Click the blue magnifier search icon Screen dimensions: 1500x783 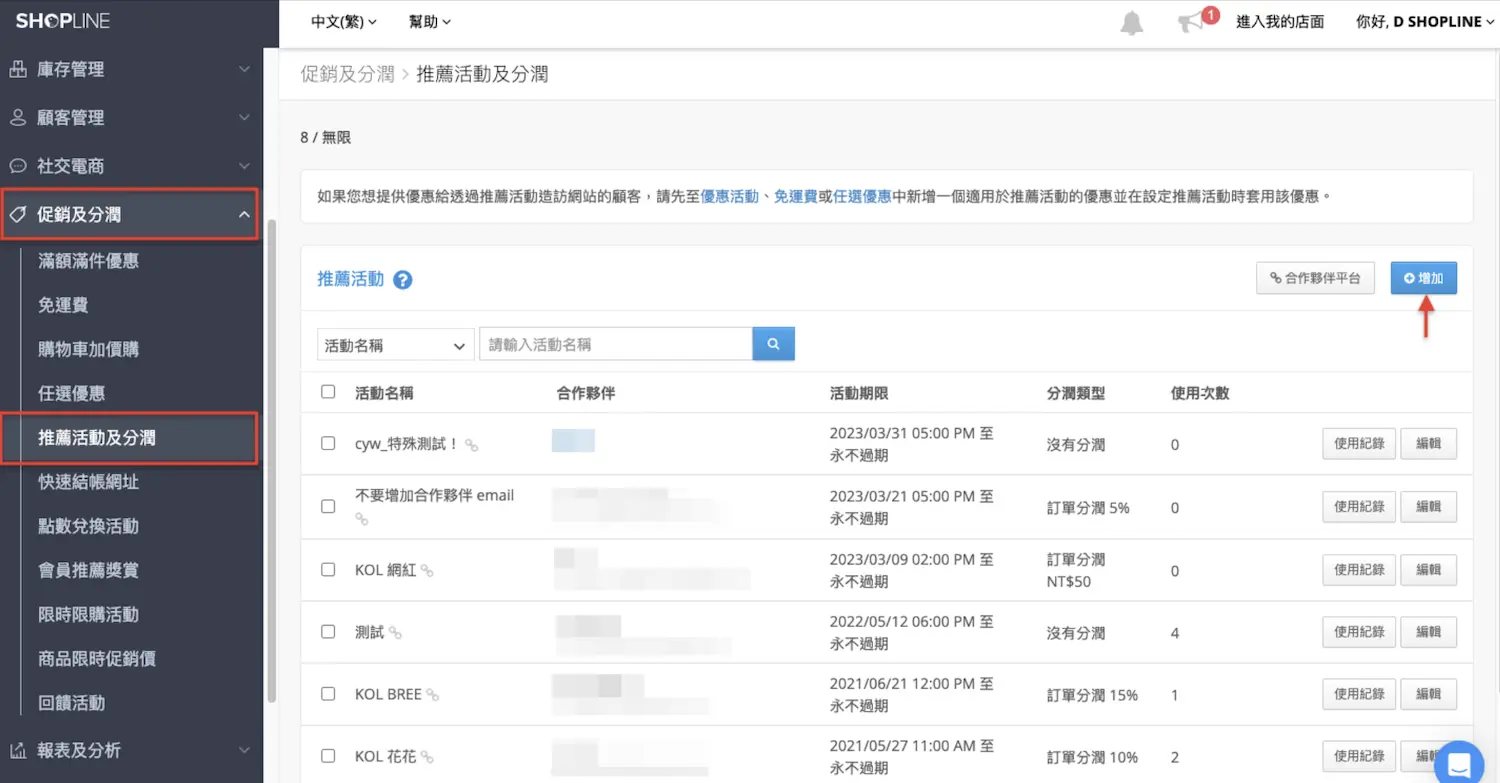click(x=772, y=343)
